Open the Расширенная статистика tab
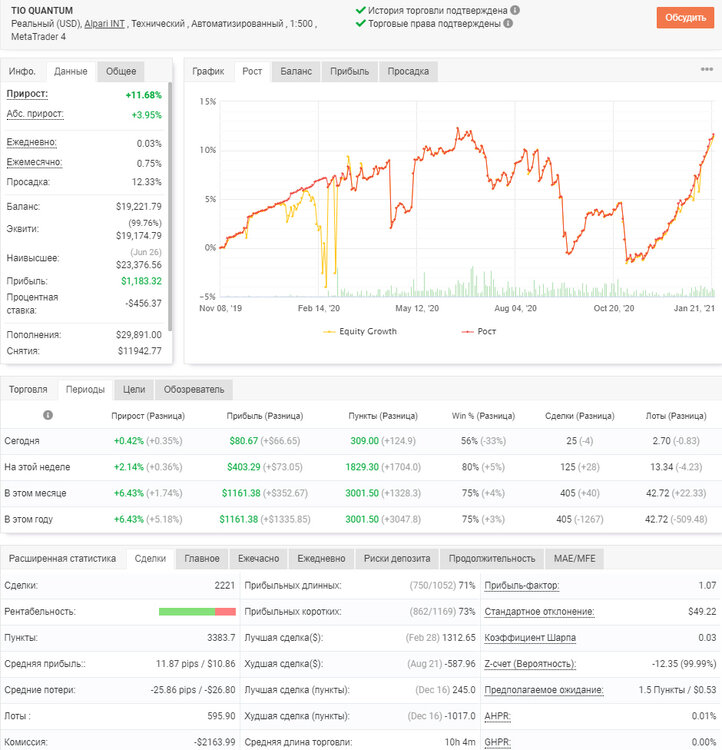This screenshot has height=750, width=722. click(x=63, y=558)
